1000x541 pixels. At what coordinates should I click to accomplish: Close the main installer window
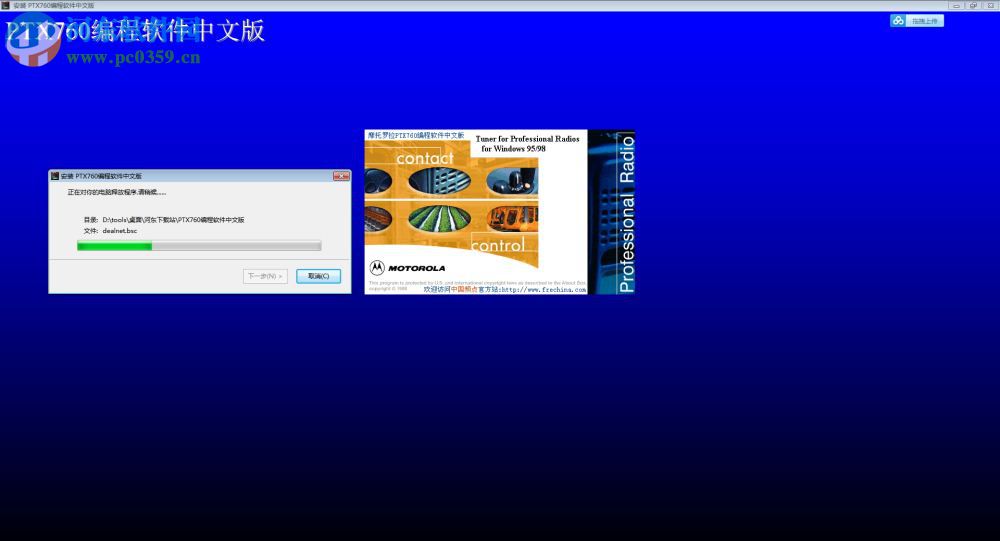click(991, 5)
